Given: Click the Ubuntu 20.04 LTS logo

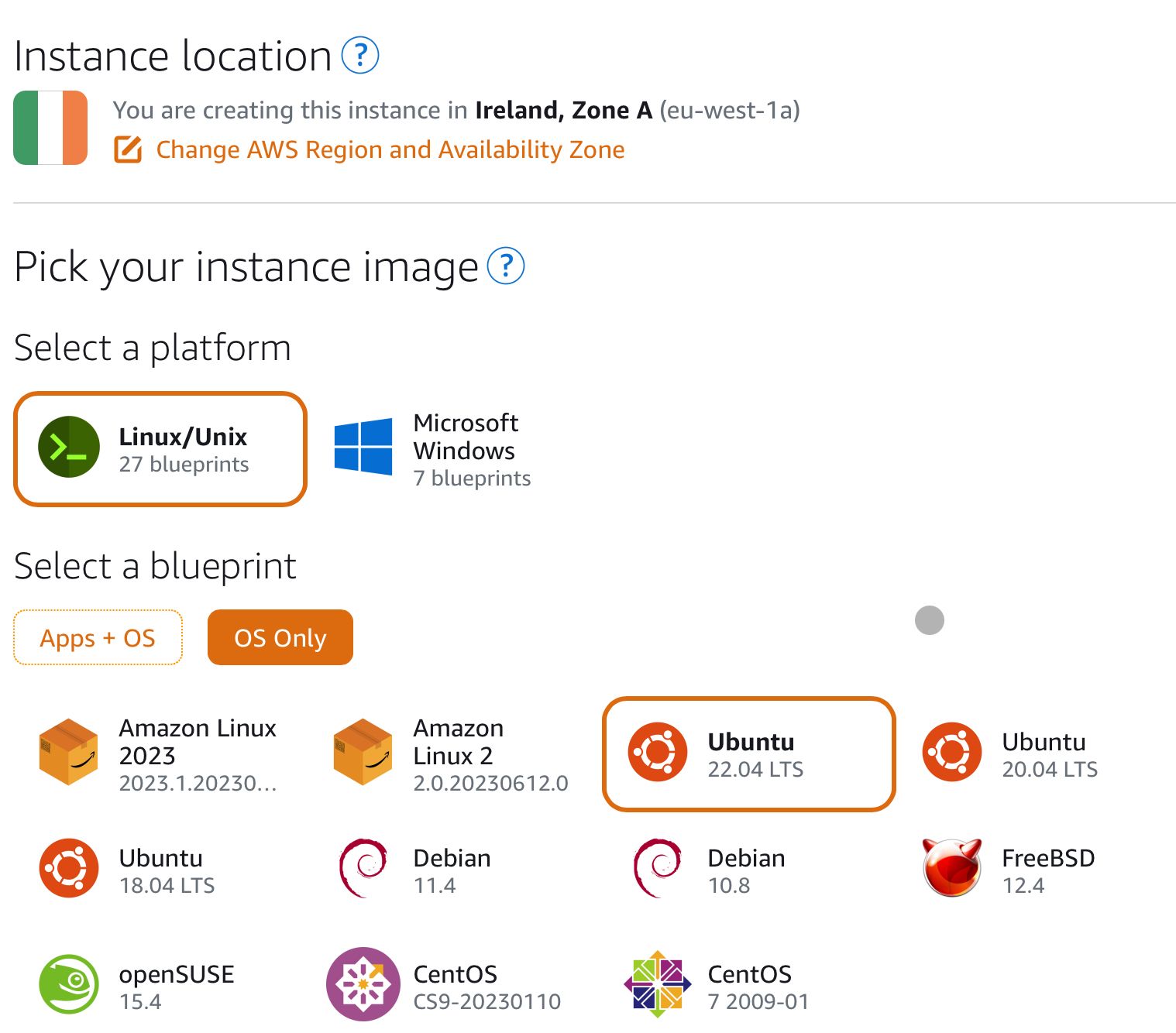Looking at the screenshot, I should tap(952, 752).
